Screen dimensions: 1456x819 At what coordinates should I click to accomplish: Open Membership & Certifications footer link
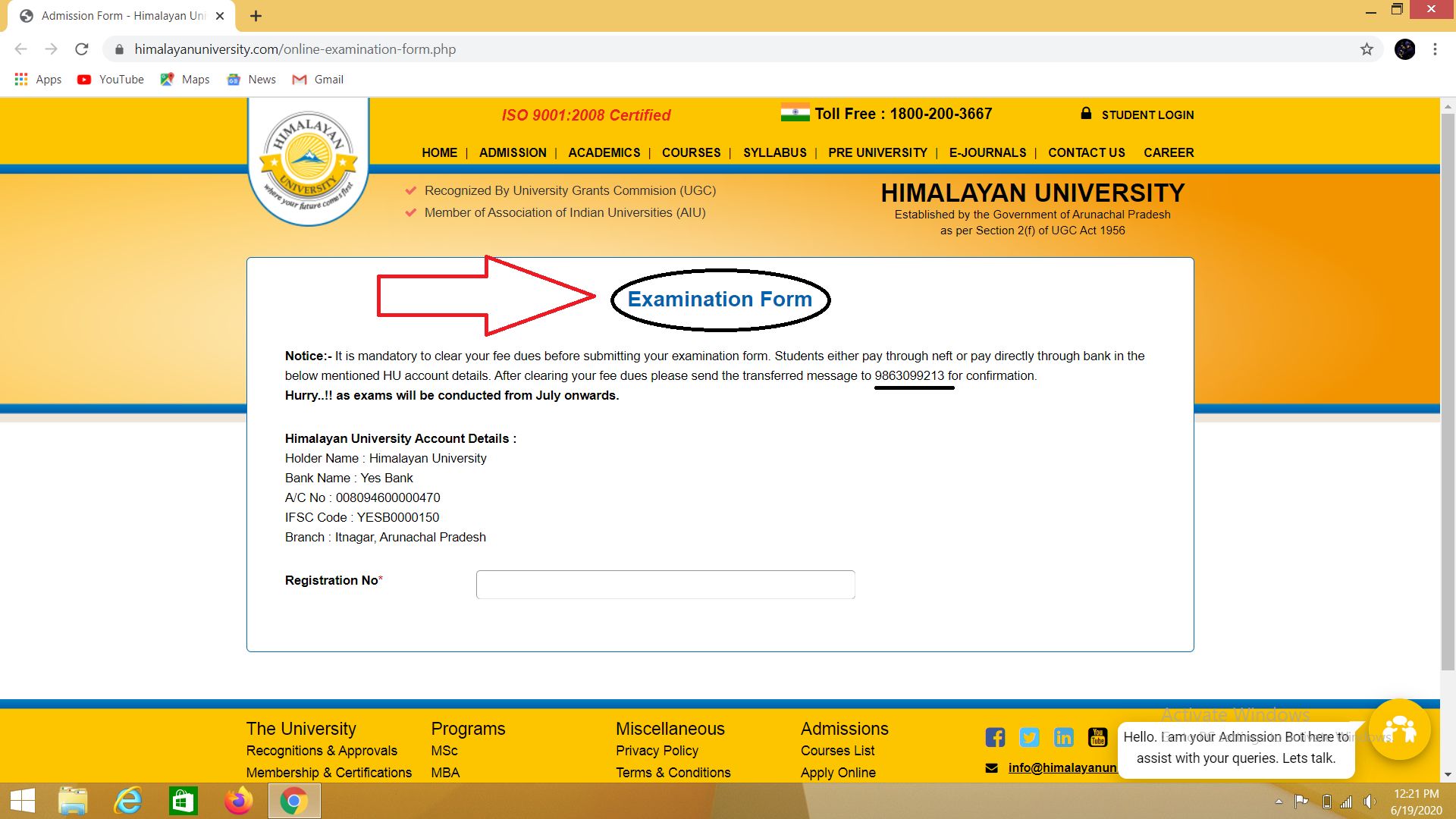(x=329, y=773)
